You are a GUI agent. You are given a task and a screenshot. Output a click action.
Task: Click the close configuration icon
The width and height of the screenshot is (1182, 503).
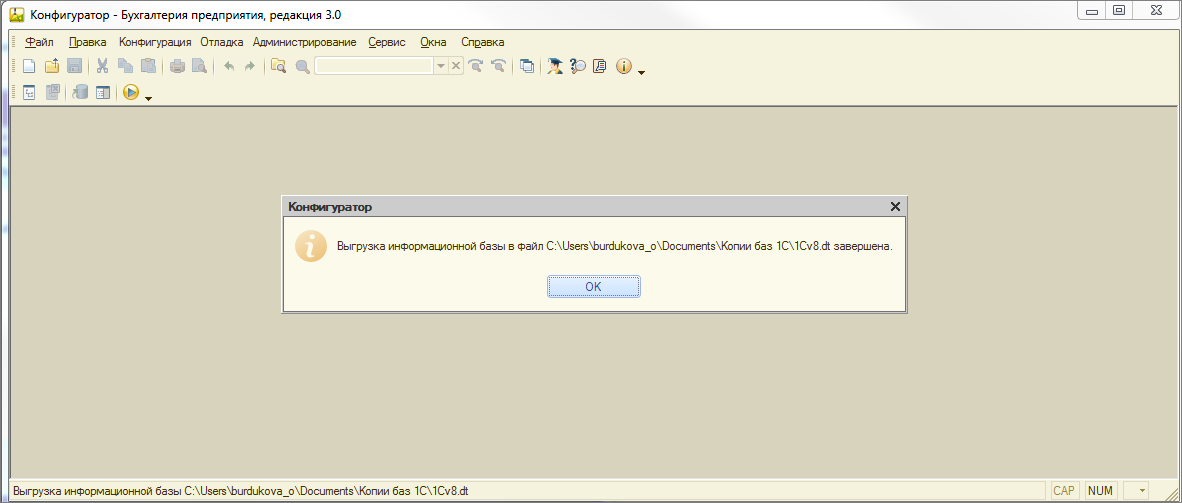(x=52, y=92)
